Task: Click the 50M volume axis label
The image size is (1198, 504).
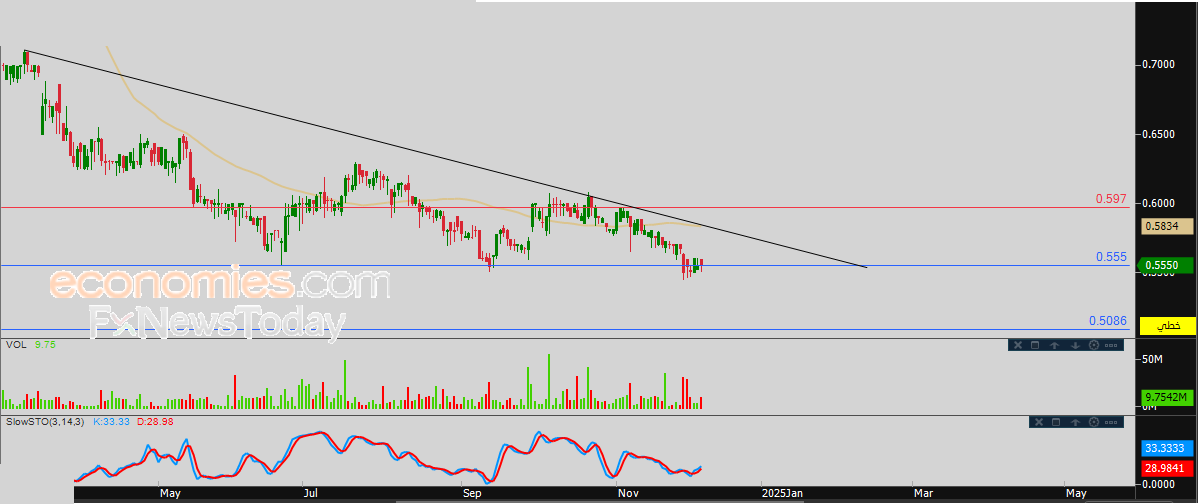Action: (1154, 359)
